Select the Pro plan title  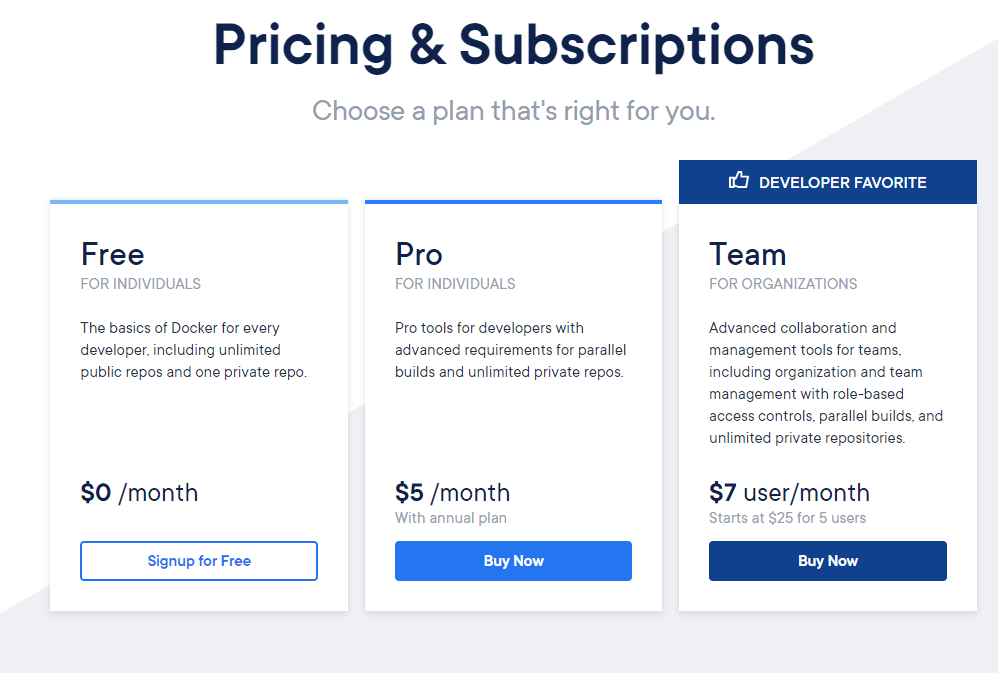[x=419, y=254]
